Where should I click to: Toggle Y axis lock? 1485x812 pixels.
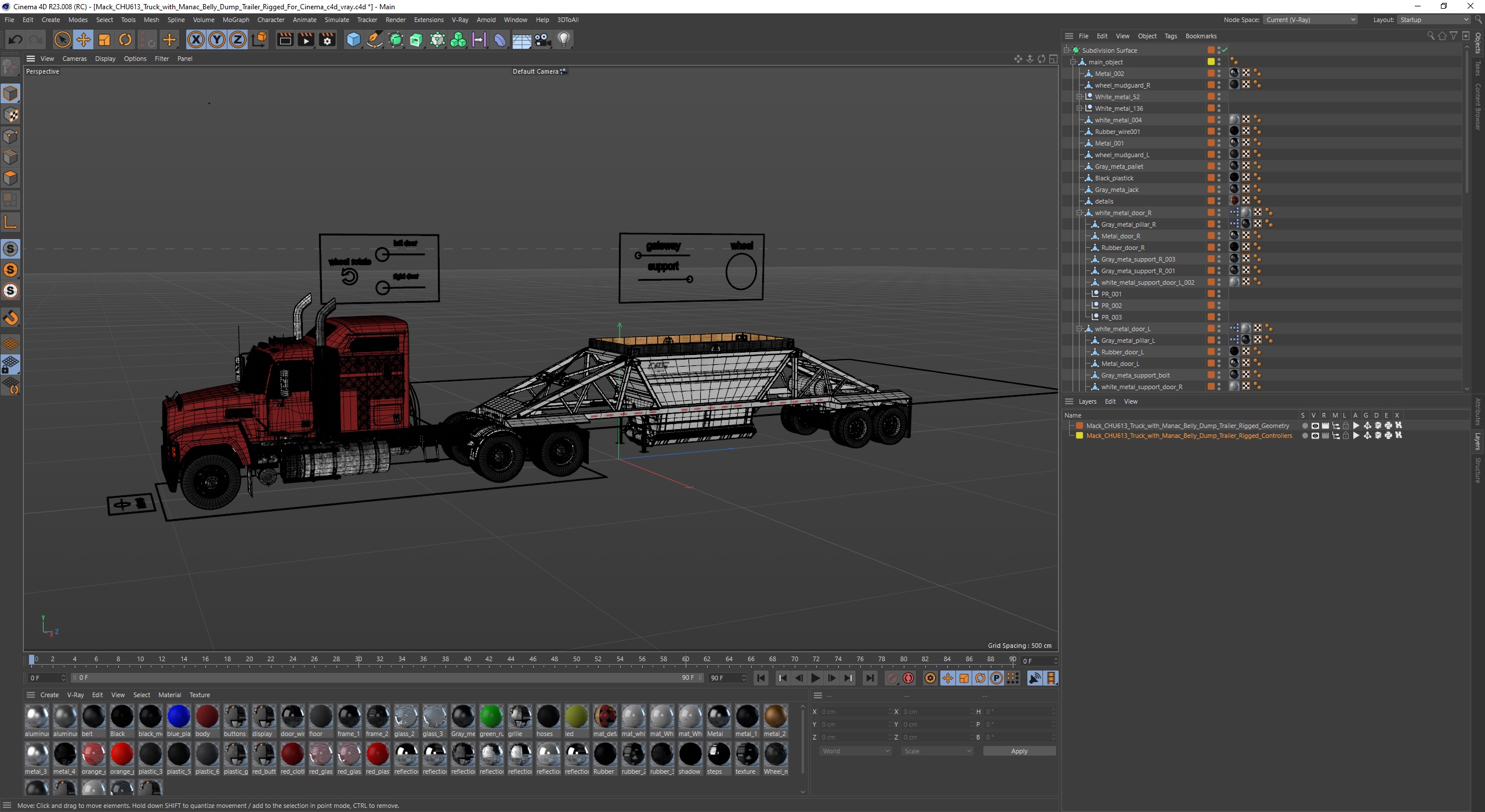[217, 39]
